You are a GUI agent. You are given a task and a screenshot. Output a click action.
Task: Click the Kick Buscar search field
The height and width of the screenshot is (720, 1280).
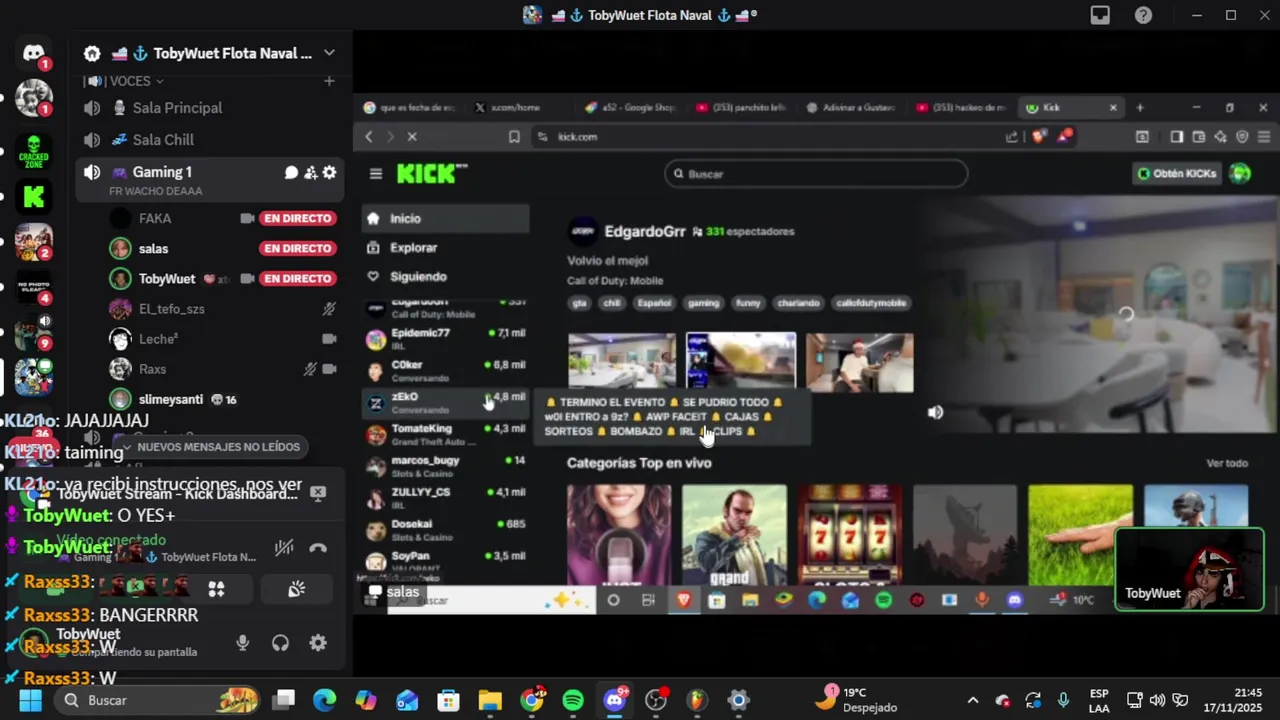coord(816,174)
